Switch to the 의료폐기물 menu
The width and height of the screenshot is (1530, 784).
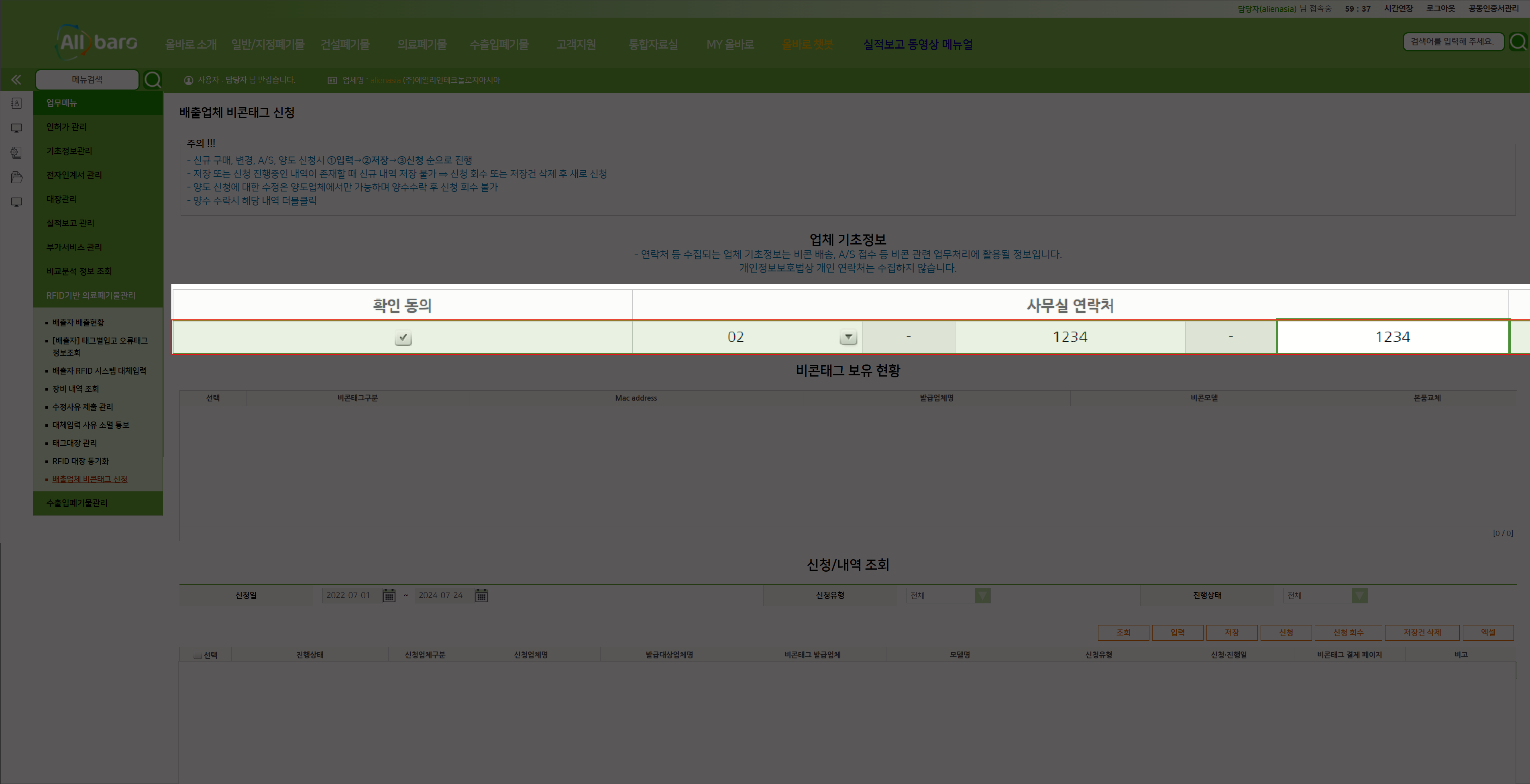click(x=422, y=43)
